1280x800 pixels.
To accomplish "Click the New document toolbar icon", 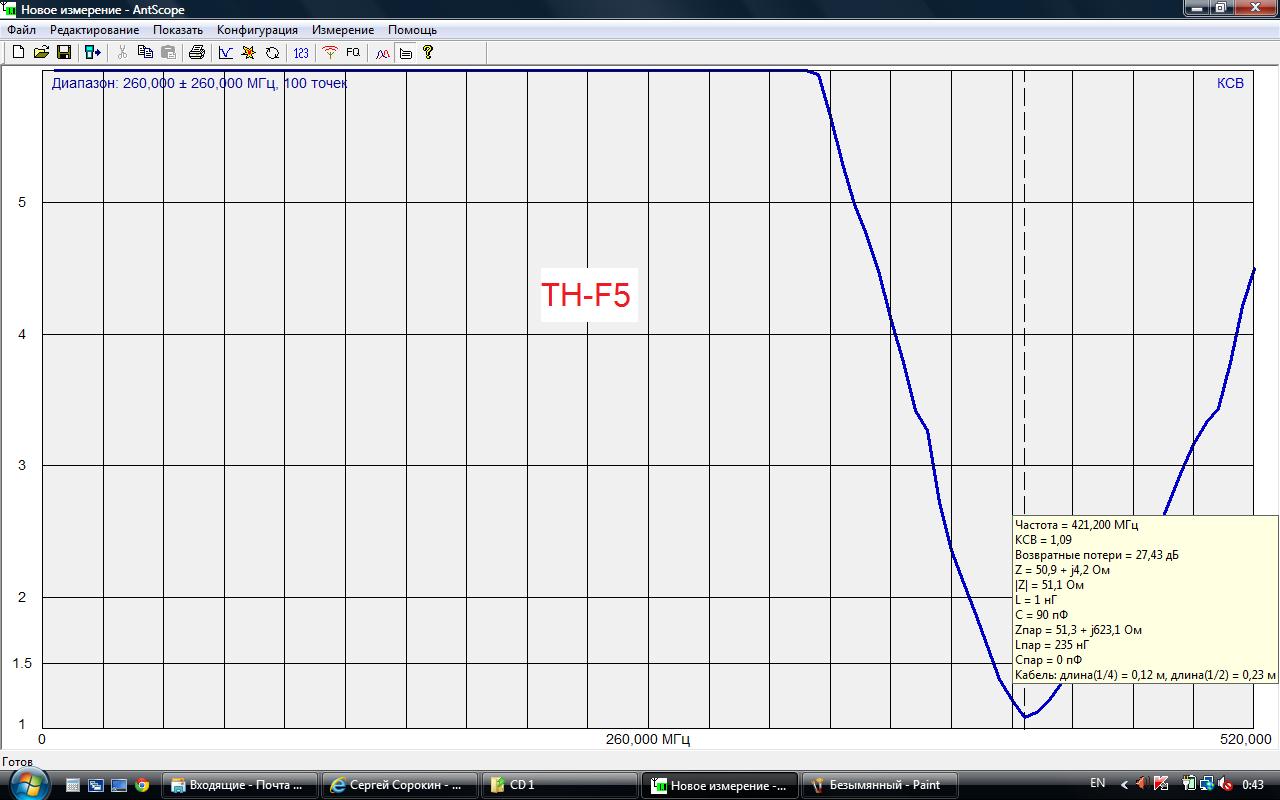I will 18,52.
